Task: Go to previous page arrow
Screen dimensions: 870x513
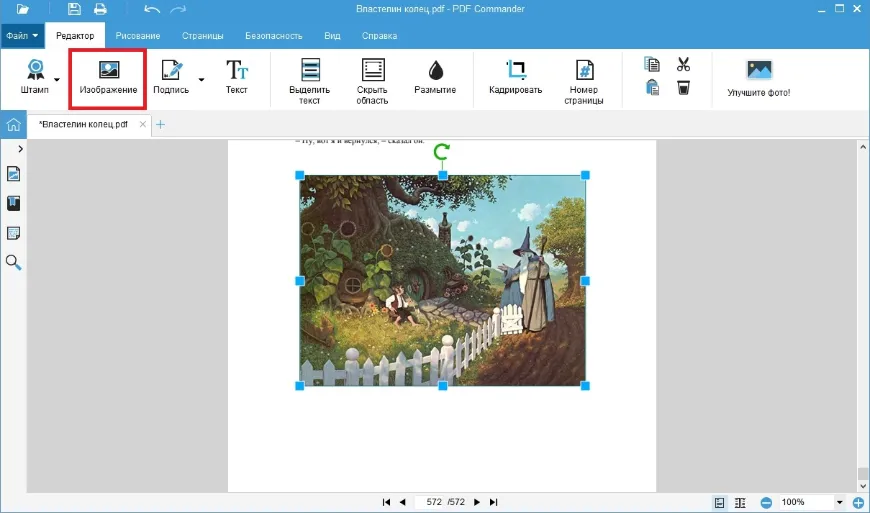Action: tap(403, 502)
